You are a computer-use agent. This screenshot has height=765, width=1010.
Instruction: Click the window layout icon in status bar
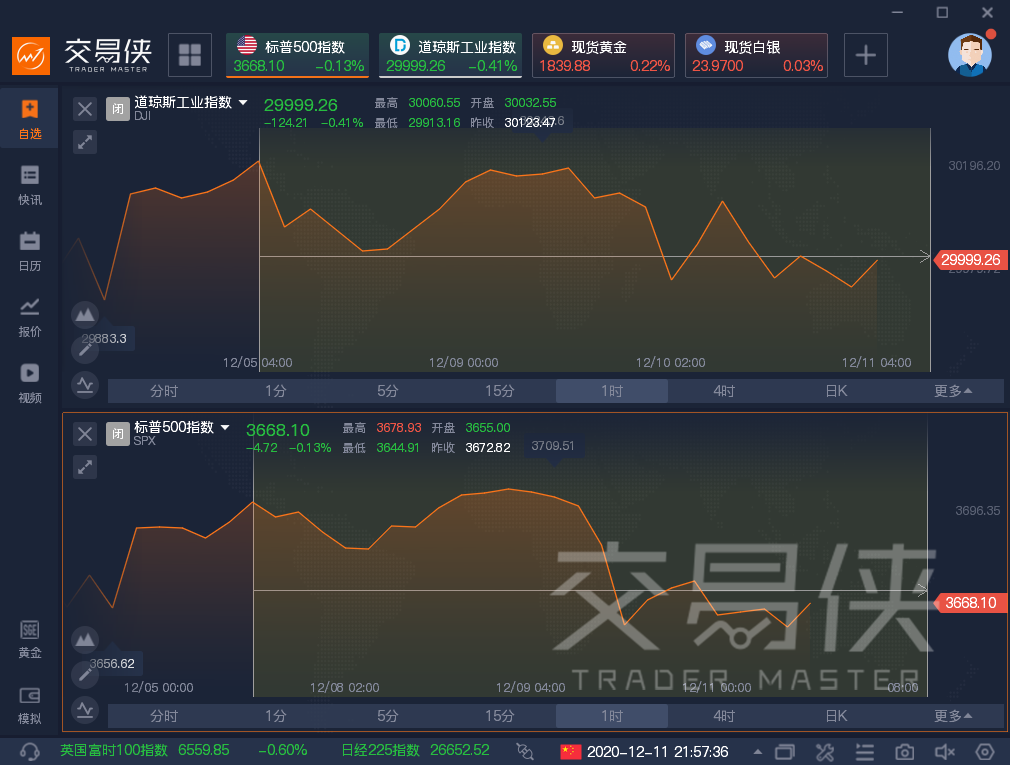tap(785, 751)
